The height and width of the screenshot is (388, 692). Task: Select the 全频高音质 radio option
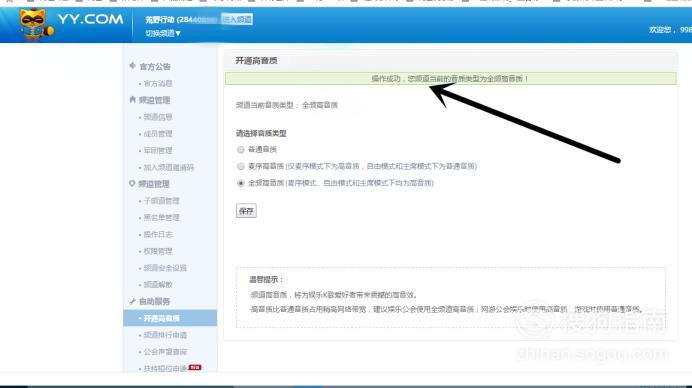(x=241, y=183)
